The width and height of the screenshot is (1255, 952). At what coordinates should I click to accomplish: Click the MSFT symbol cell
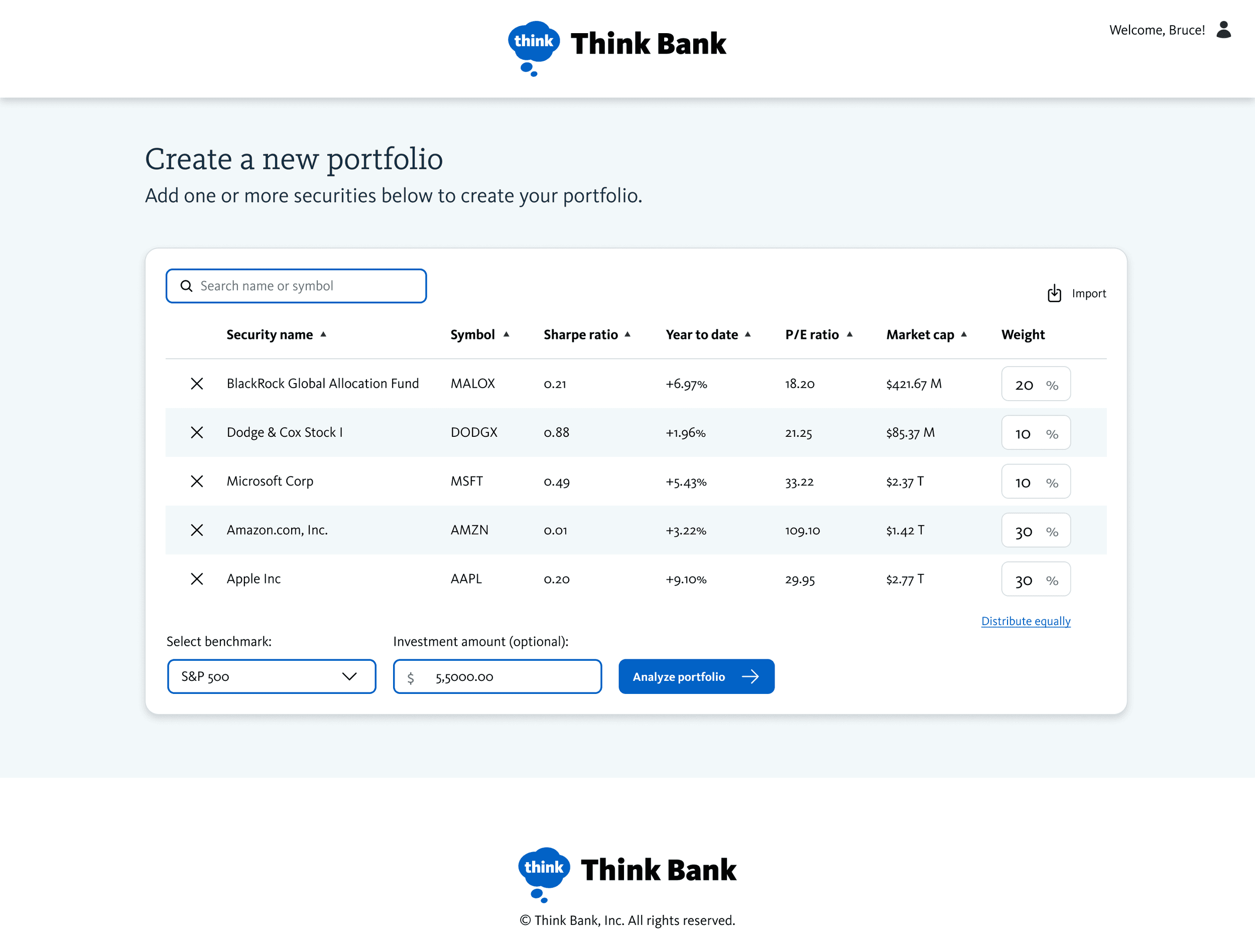tap(466, 481)
